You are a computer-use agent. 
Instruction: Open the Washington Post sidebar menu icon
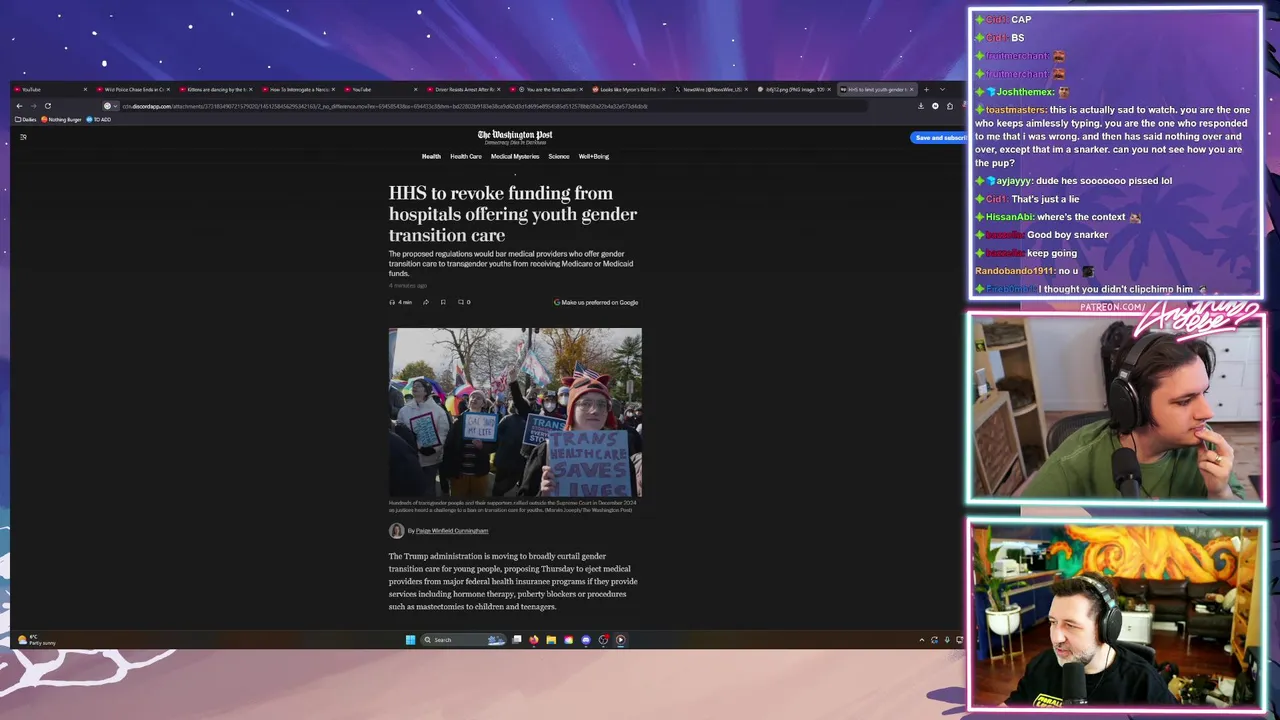23,137
